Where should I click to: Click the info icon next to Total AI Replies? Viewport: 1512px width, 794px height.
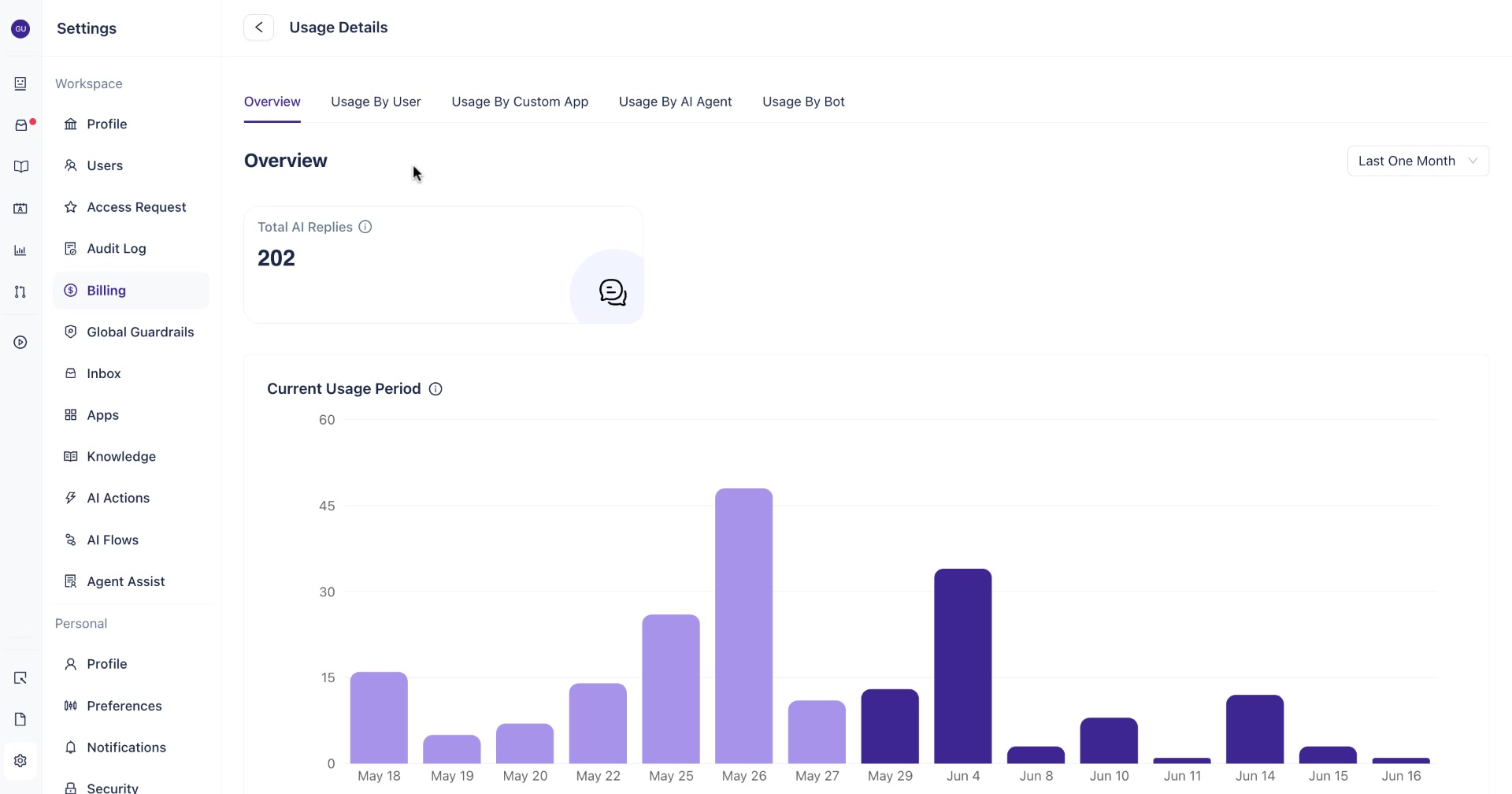pyautogui.click(x=365, y=227)
